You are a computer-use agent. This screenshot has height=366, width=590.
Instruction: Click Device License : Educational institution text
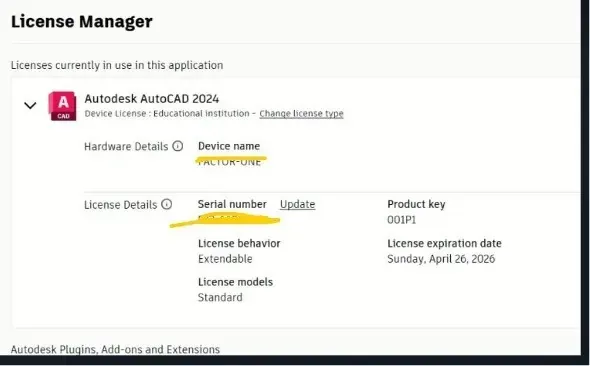pyautogui.click(x=167, y=114)
